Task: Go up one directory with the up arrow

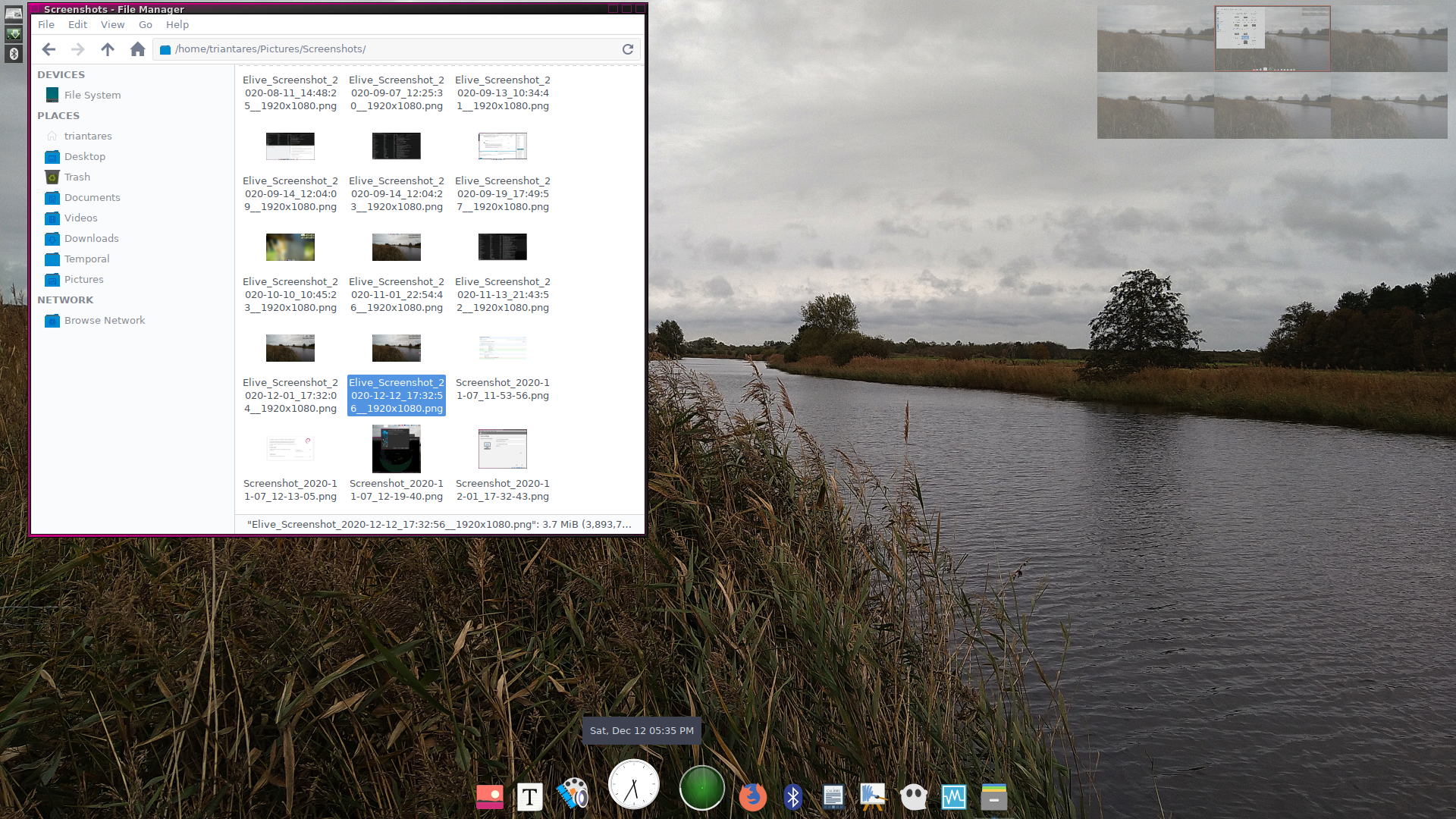Action: pos(108,49)
